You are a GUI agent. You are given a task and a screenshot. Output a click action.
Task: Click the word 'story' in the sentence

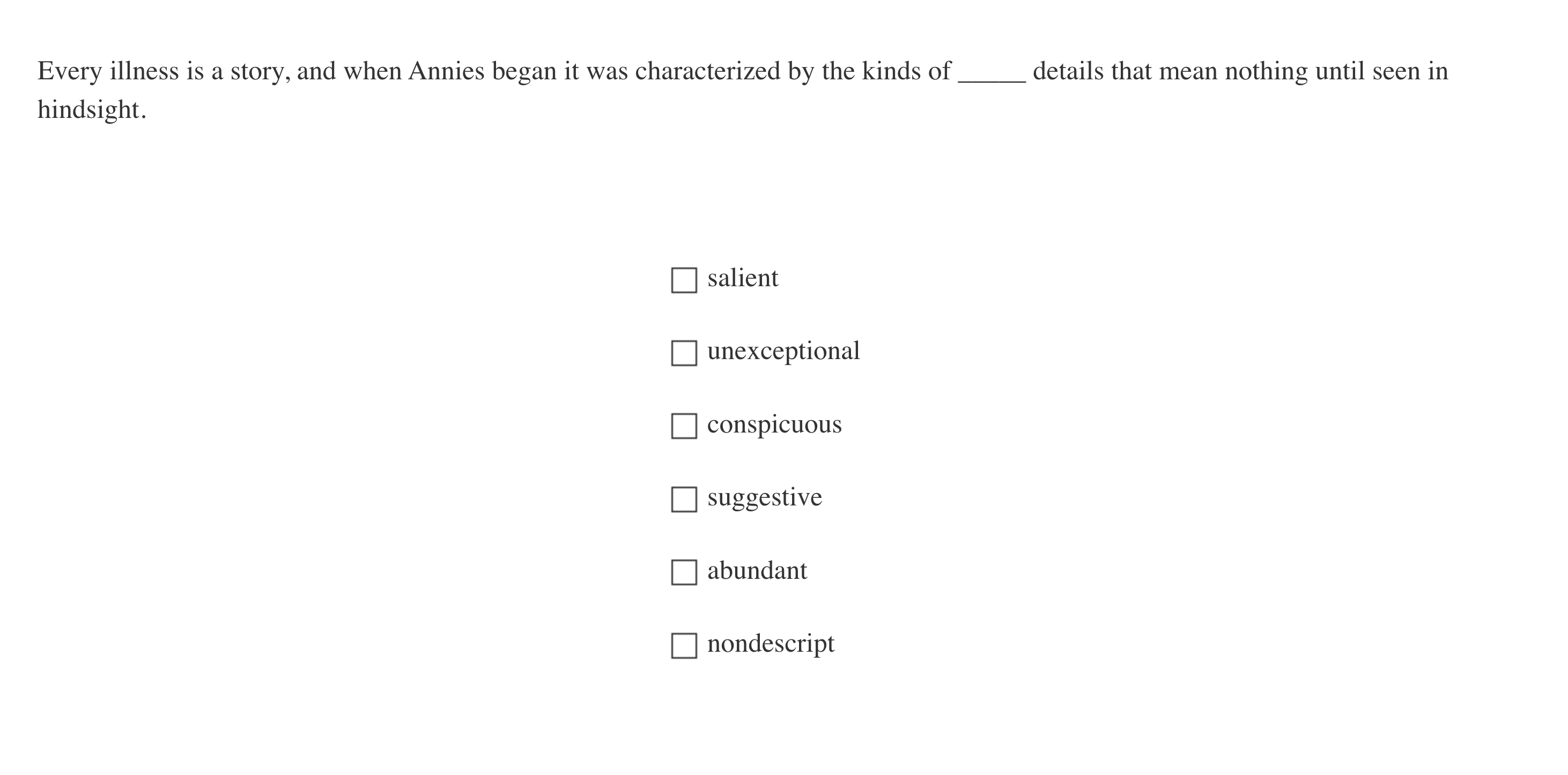256,72
